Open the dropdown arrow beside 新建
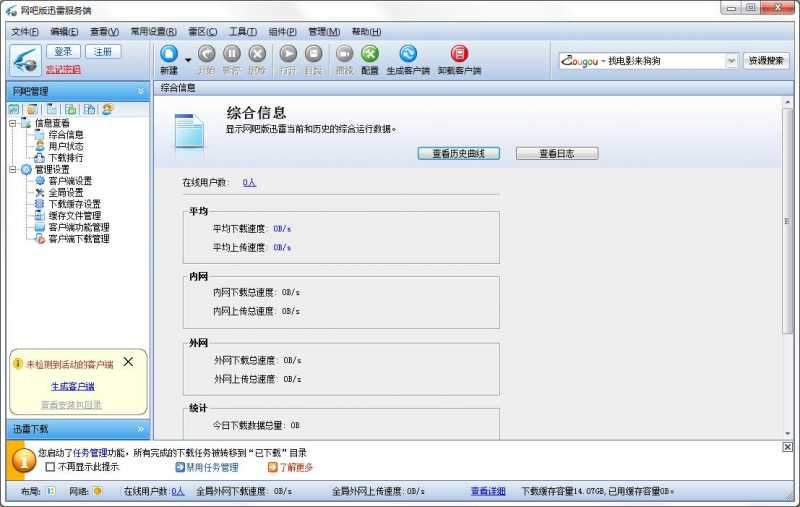This screenshot has width=800, height=507. pyautogui.click(x=188, y=60)
